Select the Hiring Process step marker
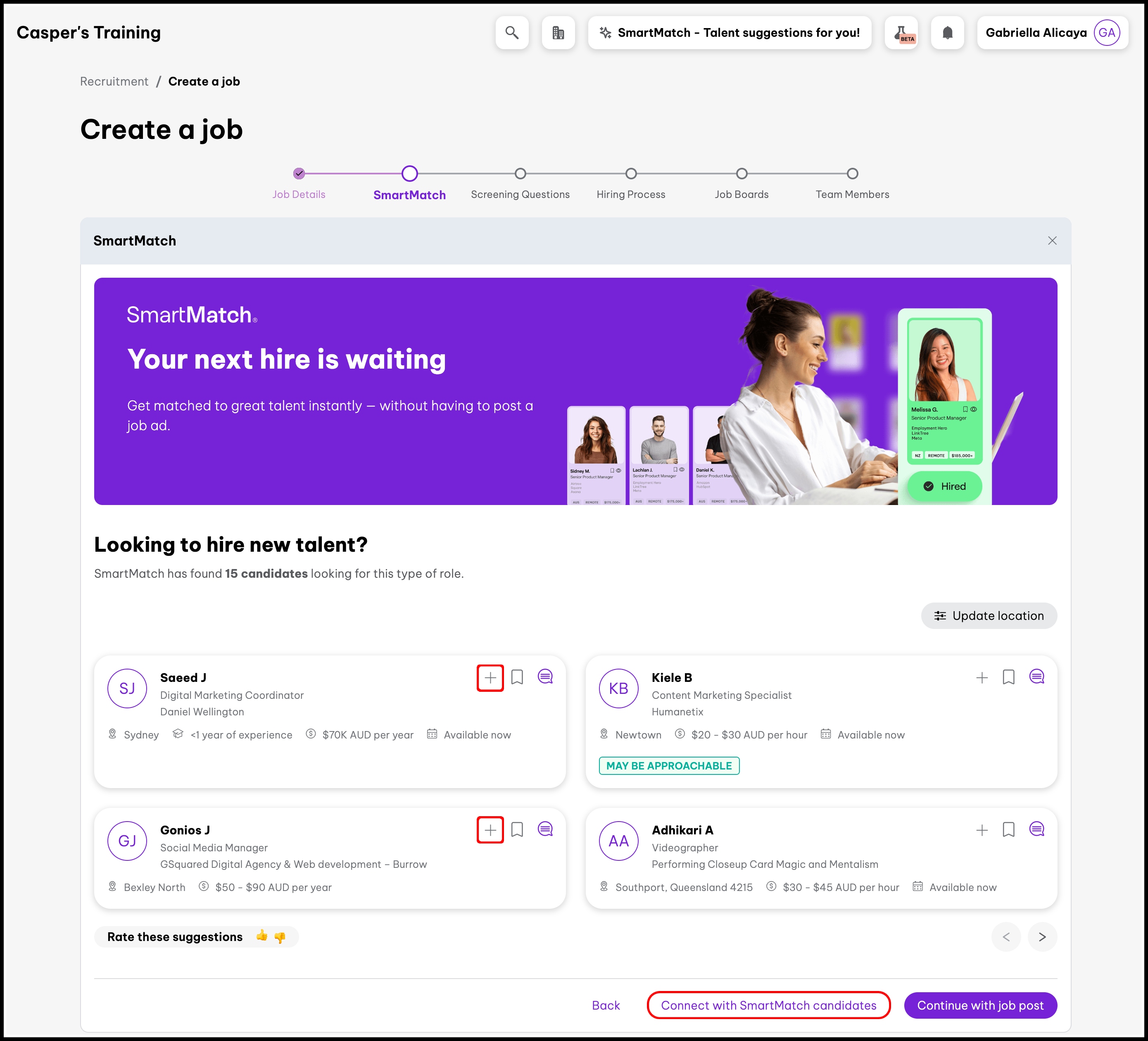Viewport: 1148px width, 1041px height. click(x=630, y=173)
